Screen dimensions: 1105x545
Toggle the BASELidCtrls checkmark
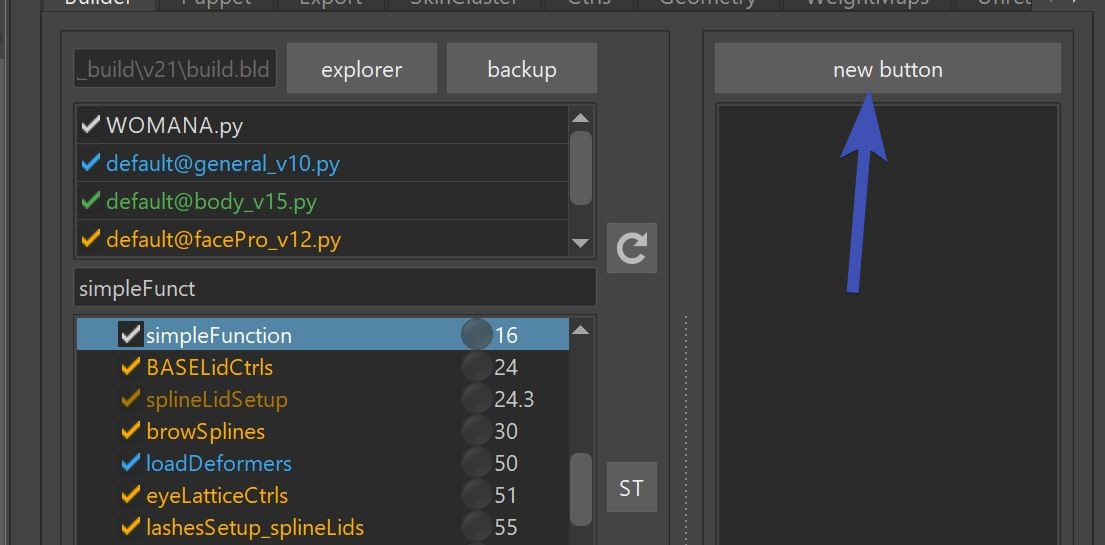pyautogui.click(x=130, y=367)
